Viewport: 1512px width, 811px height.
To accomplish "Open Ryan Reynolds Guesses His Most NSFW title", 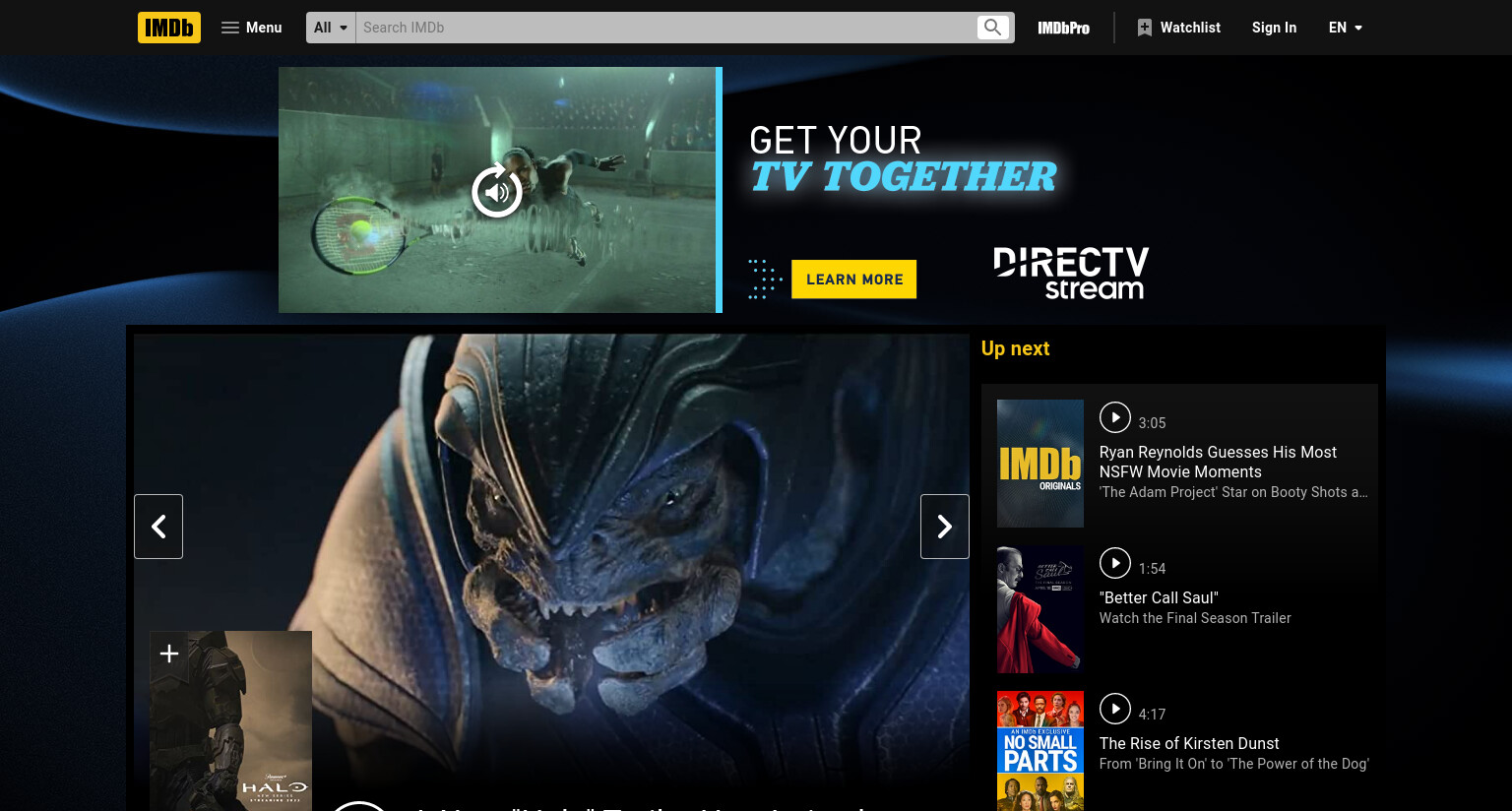I will 1218,462.
